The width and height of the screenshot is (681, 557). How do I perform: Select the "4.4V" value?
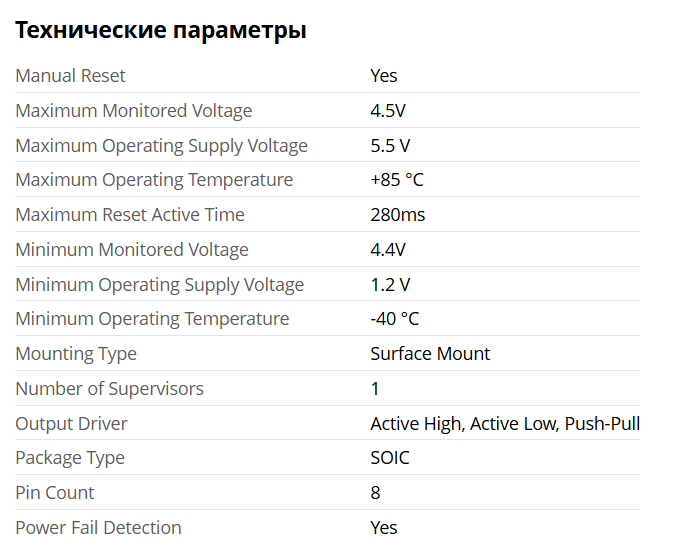point(388,250)
